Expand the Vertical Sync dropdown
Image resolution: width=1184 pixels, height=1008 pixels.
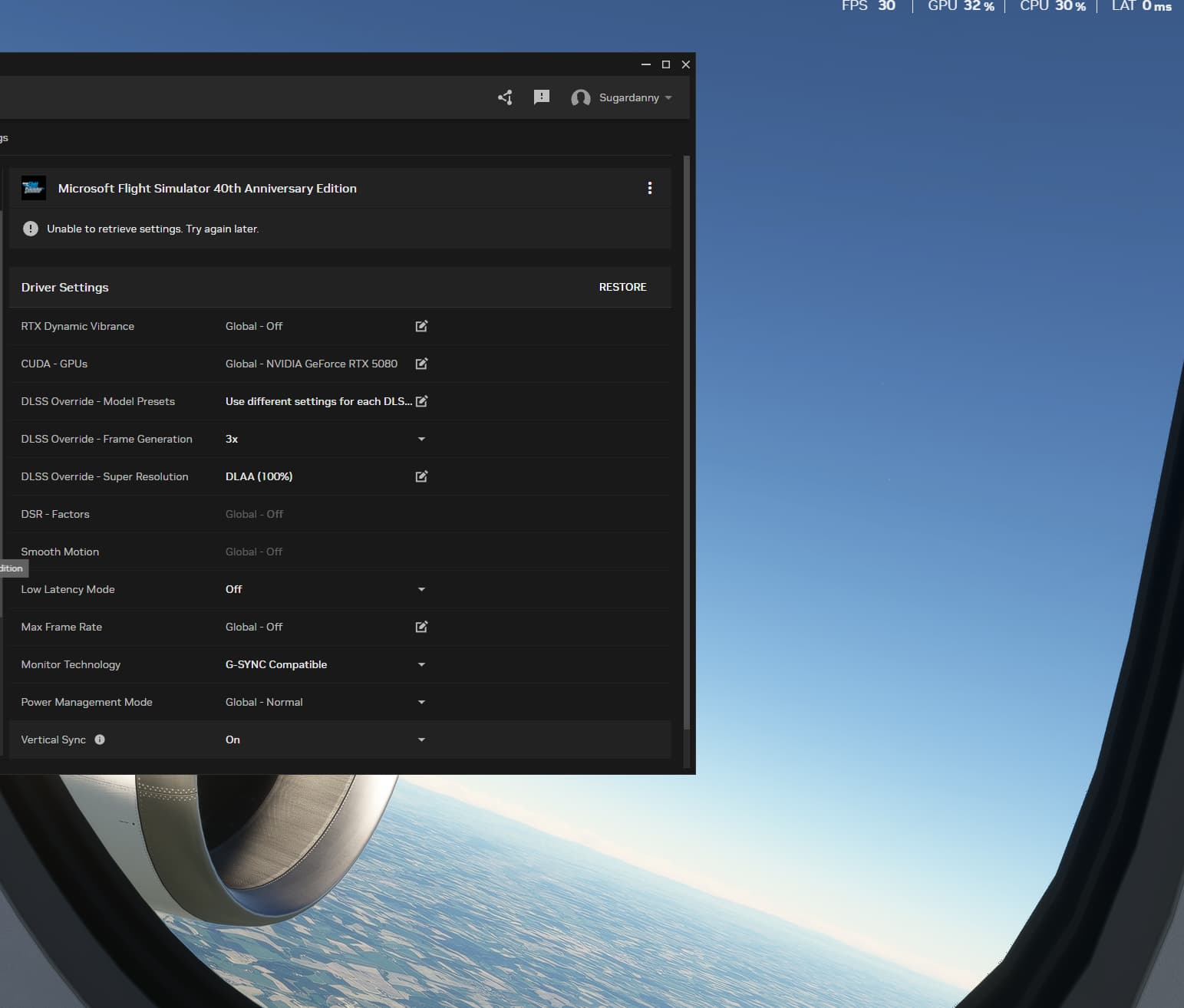coord(421,740)
